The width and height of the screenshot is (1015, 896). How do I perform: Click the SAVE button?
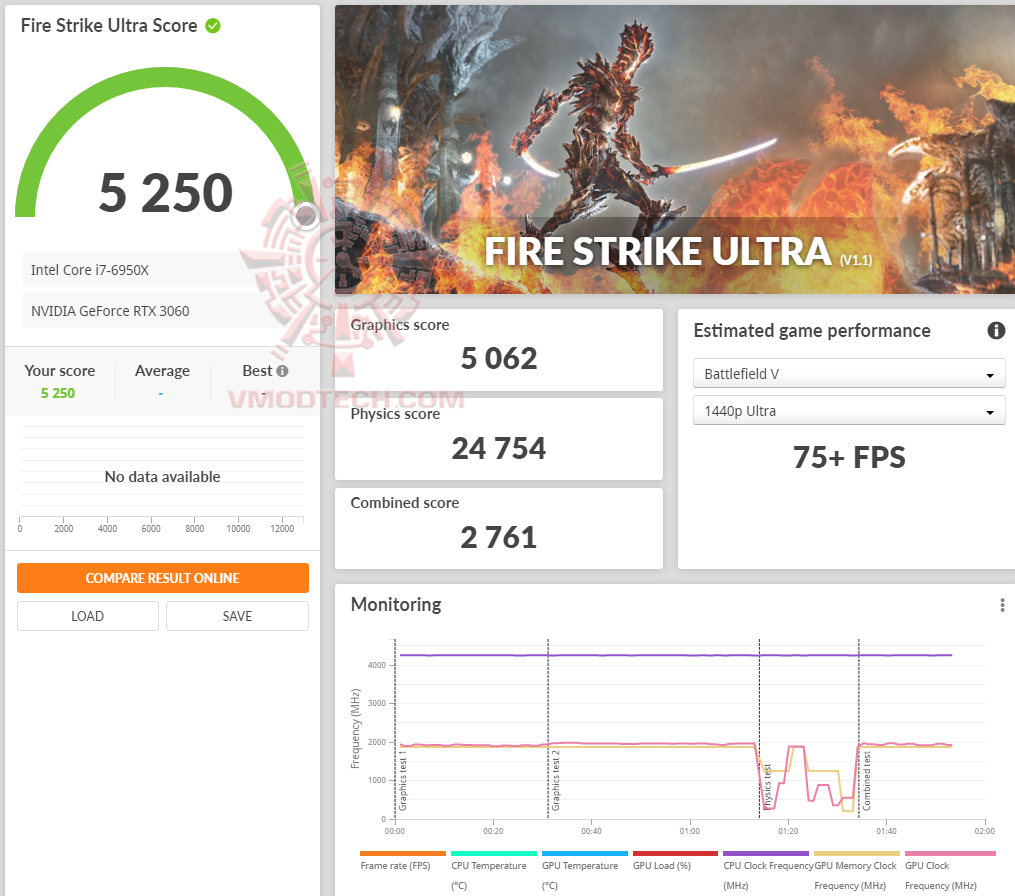[x=237, y=616]
